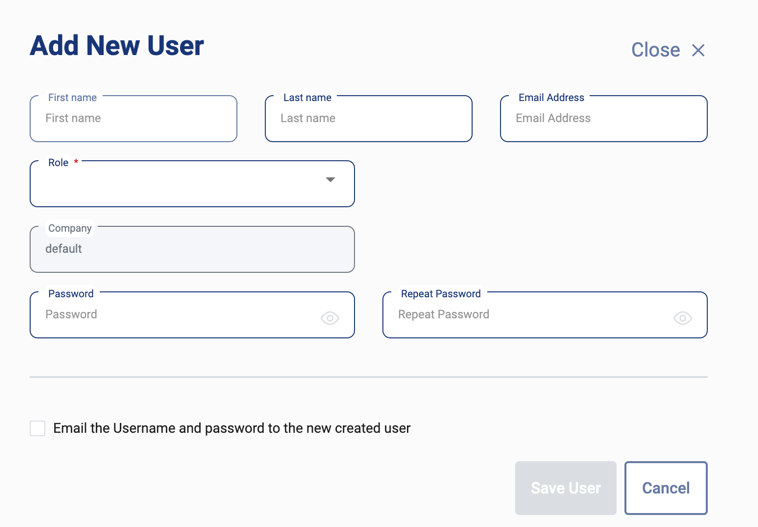
Task: Click the Cancel button
Action: pyautogui.click(x=666, y=488)
